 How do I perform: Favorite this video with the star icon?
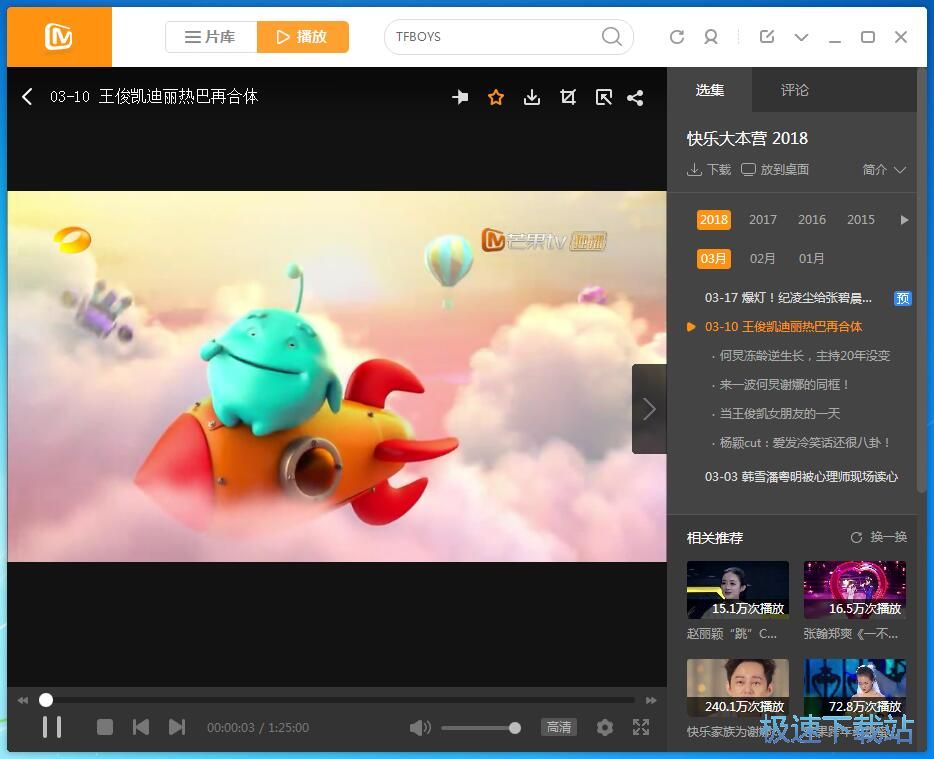point(496,97)
